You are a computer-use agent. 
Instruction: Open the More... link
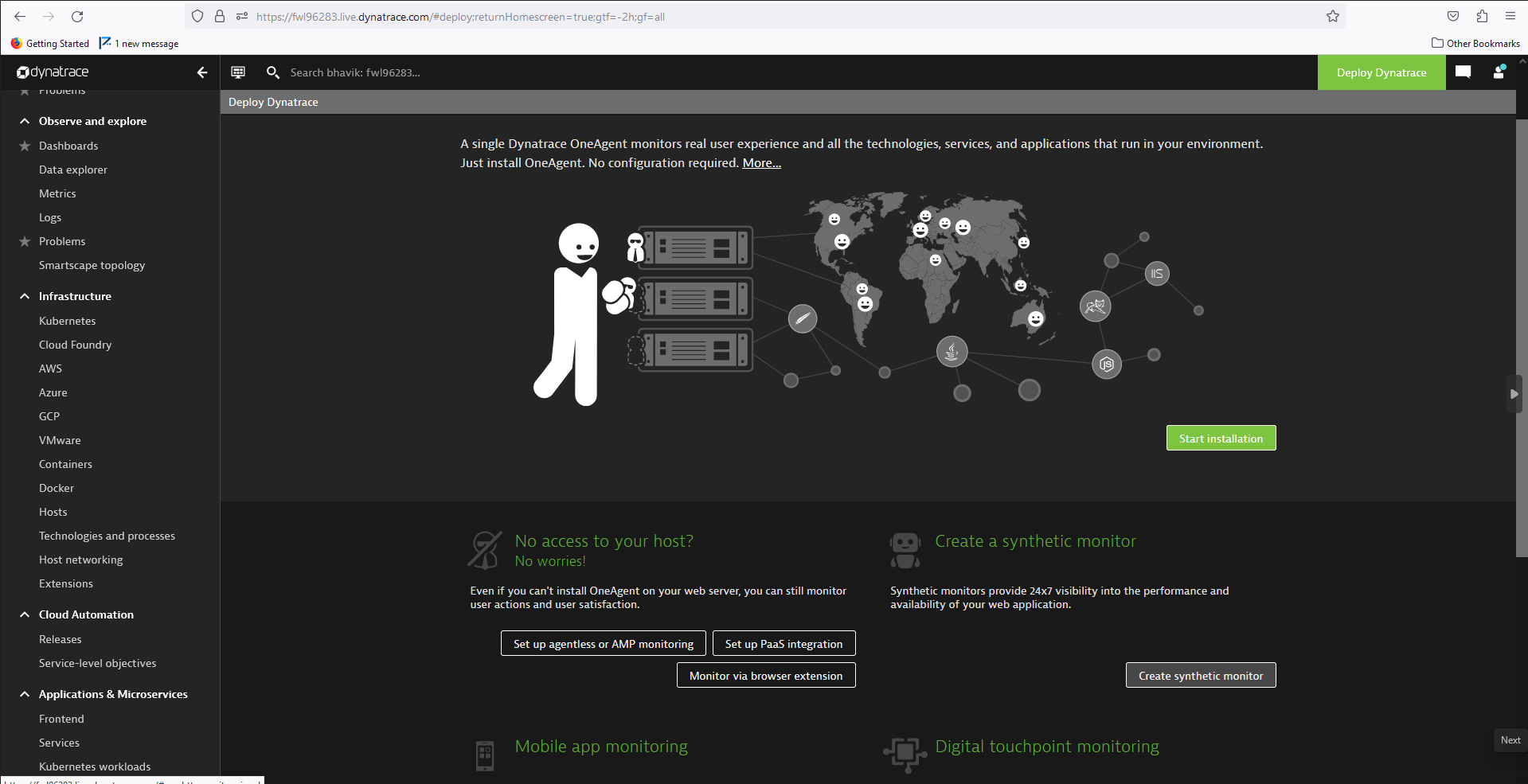tap(761, 162)
